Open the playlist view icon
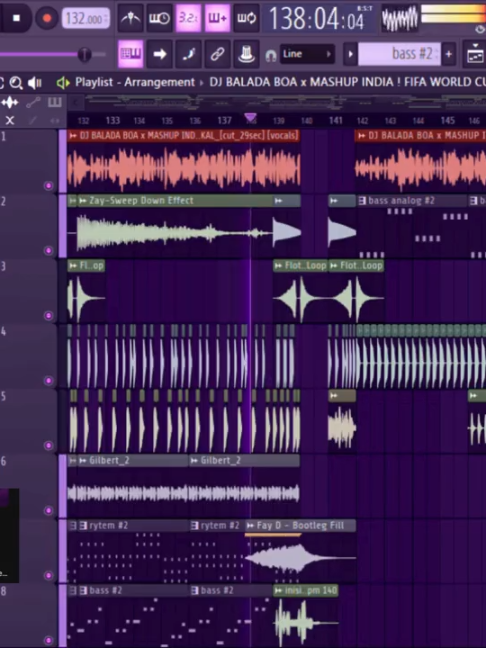486x648 pixels. coord(131,54)
